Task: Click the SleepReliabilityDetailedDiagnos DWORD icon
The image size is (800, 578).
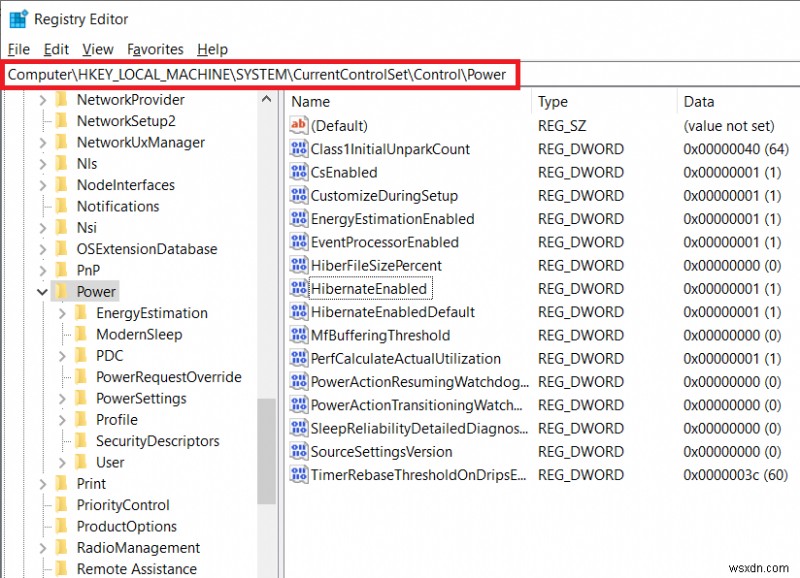Action: (298, 428)
